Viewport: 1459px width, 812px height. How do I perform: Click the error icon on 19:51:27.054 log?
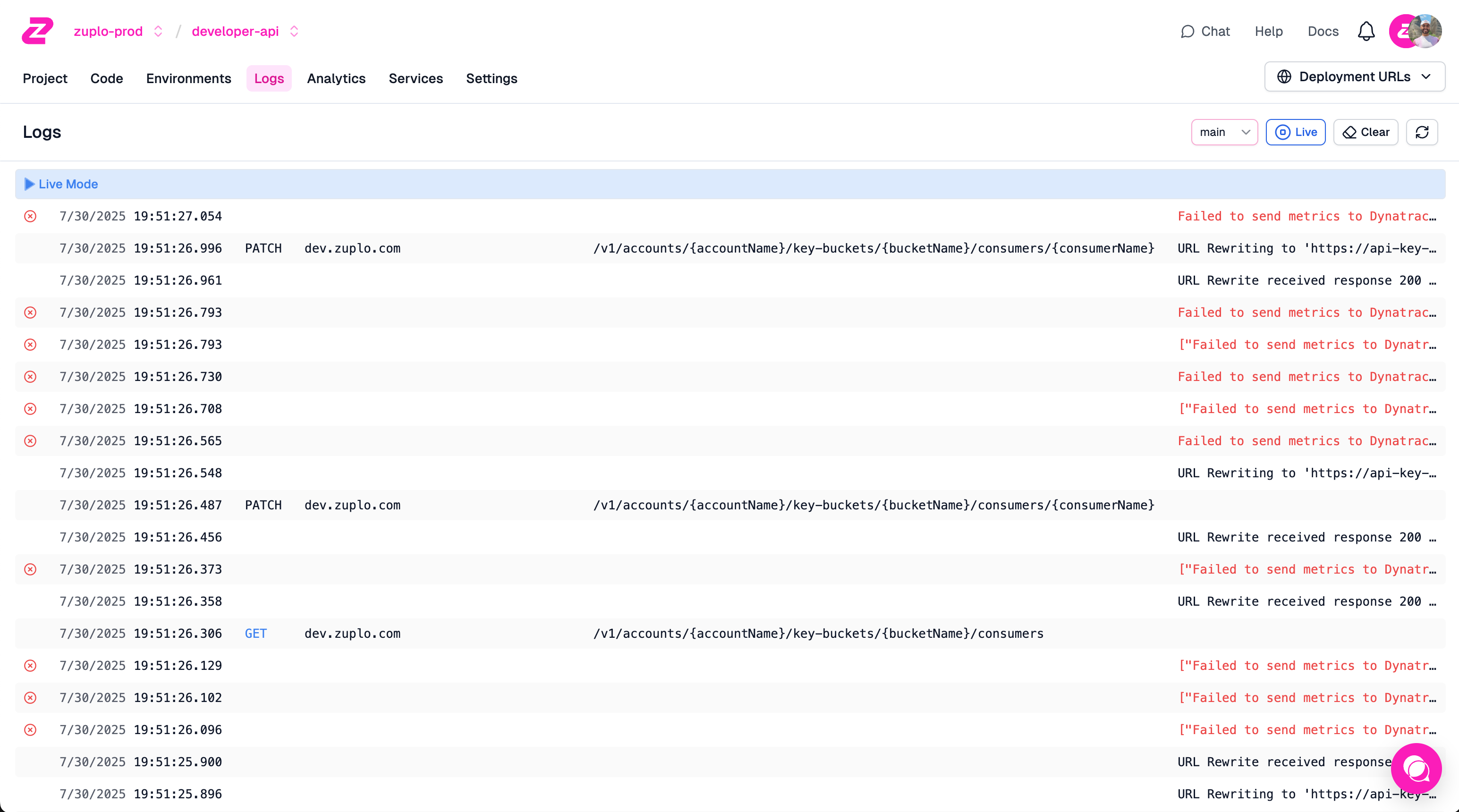click(31, 216)
